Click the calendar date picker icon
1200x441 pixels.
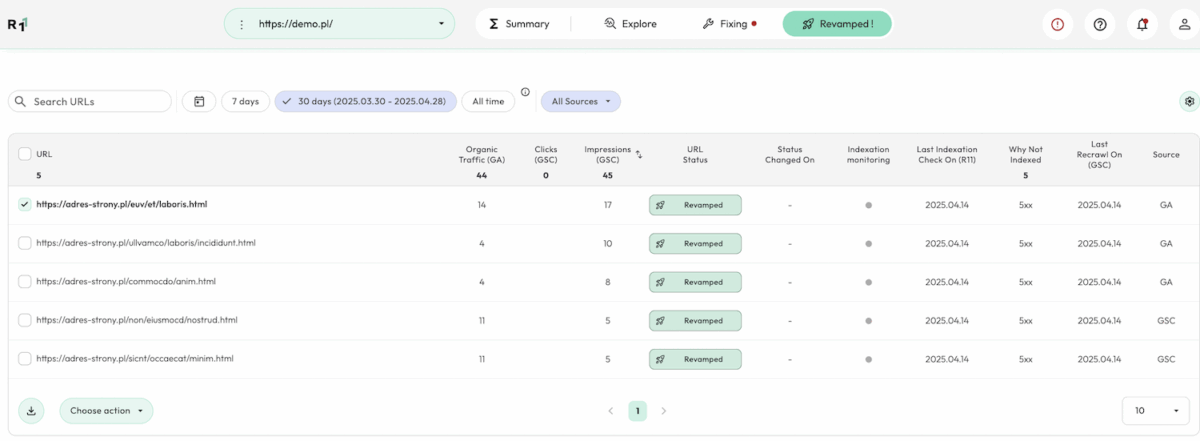click(x=199, y=101)
